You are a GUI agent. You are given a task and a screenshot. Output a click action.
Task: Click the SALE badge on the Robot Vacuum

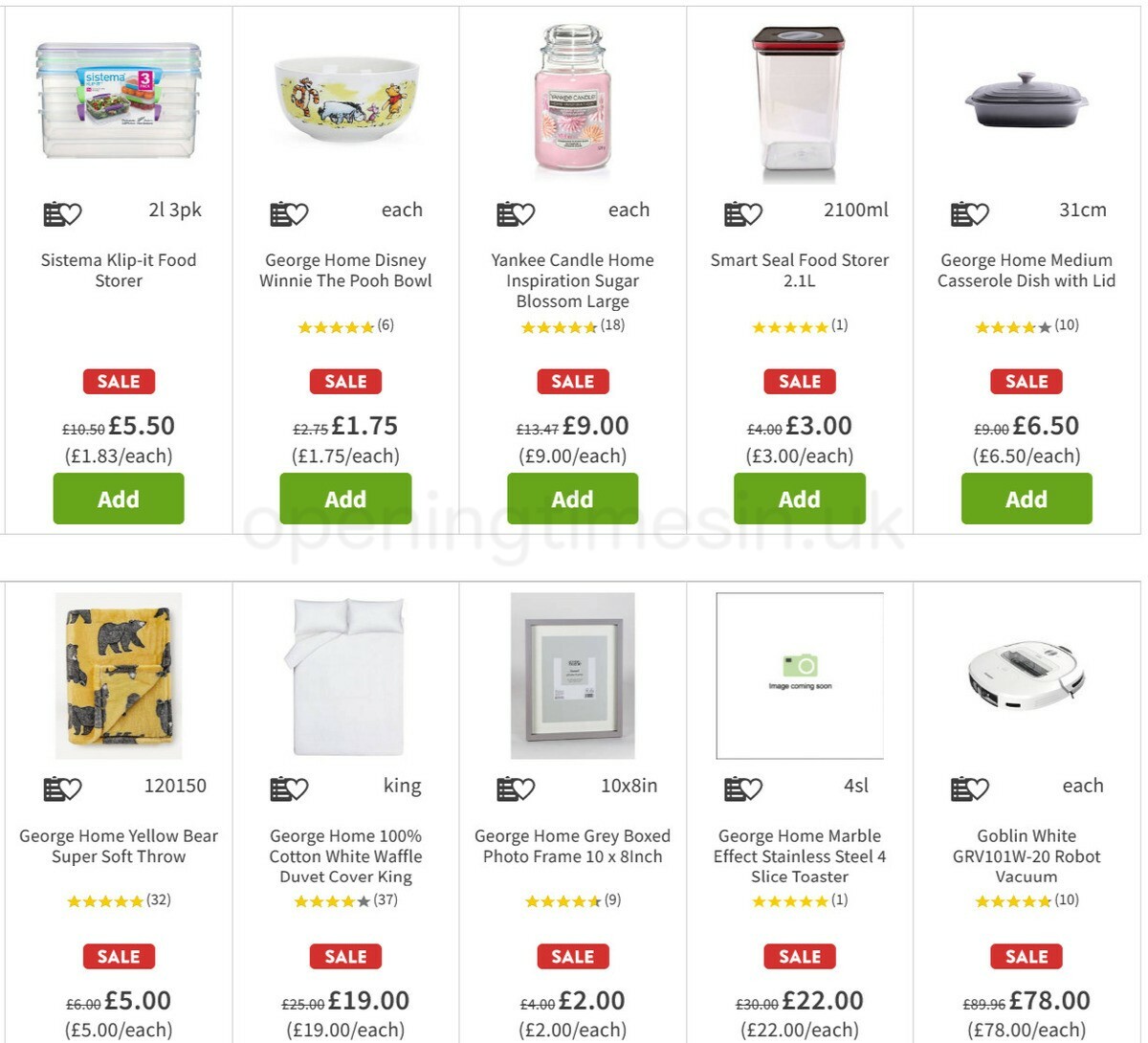1026,956
